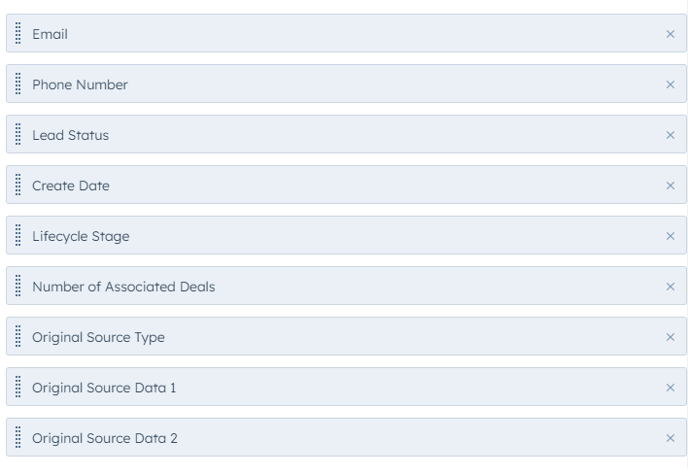The image size is (688, 474).
Task: Click the Phone Number drag handle icon
Action: point(18,84)
